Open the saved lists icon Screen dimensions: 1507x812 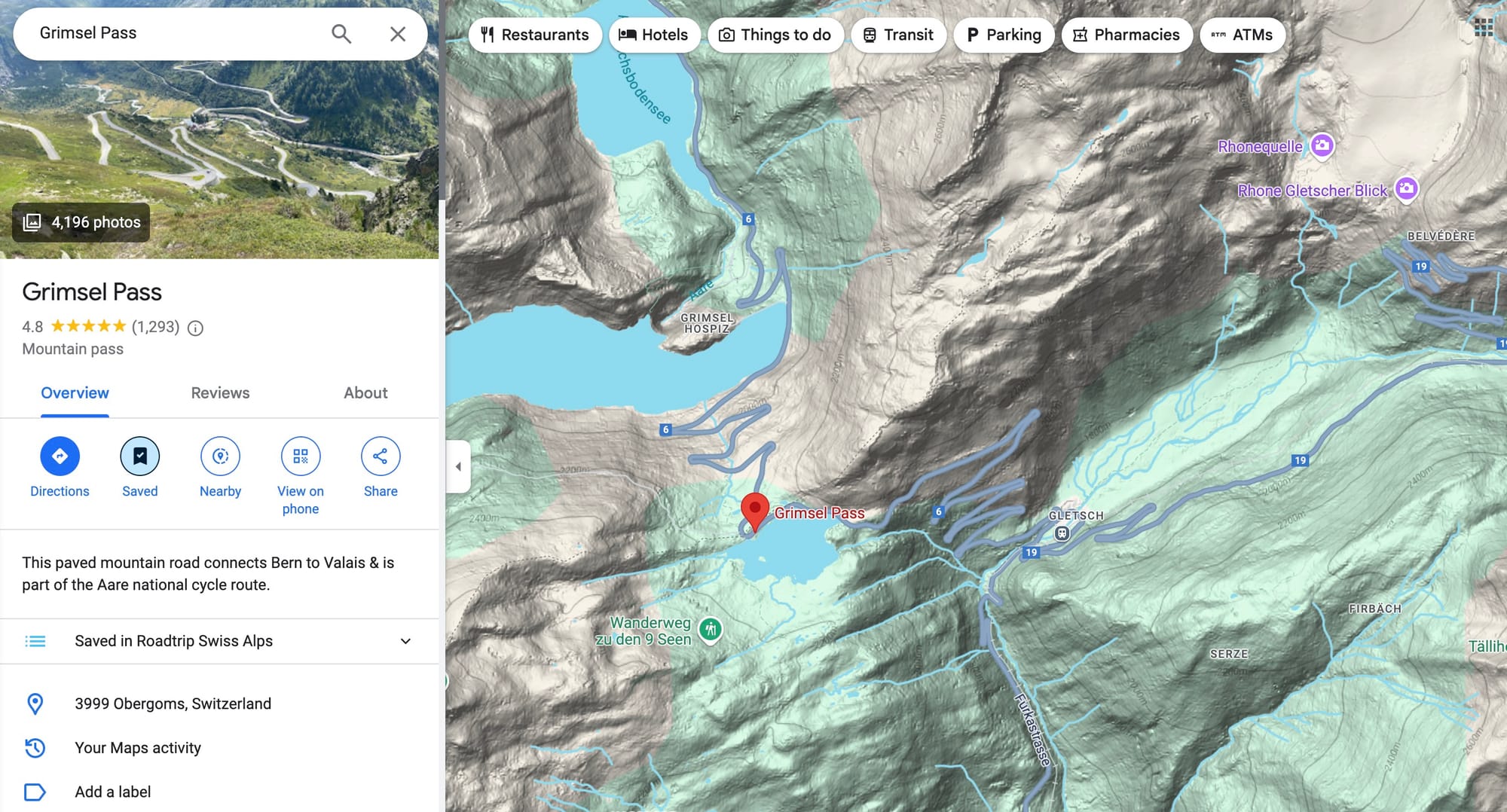tap(35, 641)
